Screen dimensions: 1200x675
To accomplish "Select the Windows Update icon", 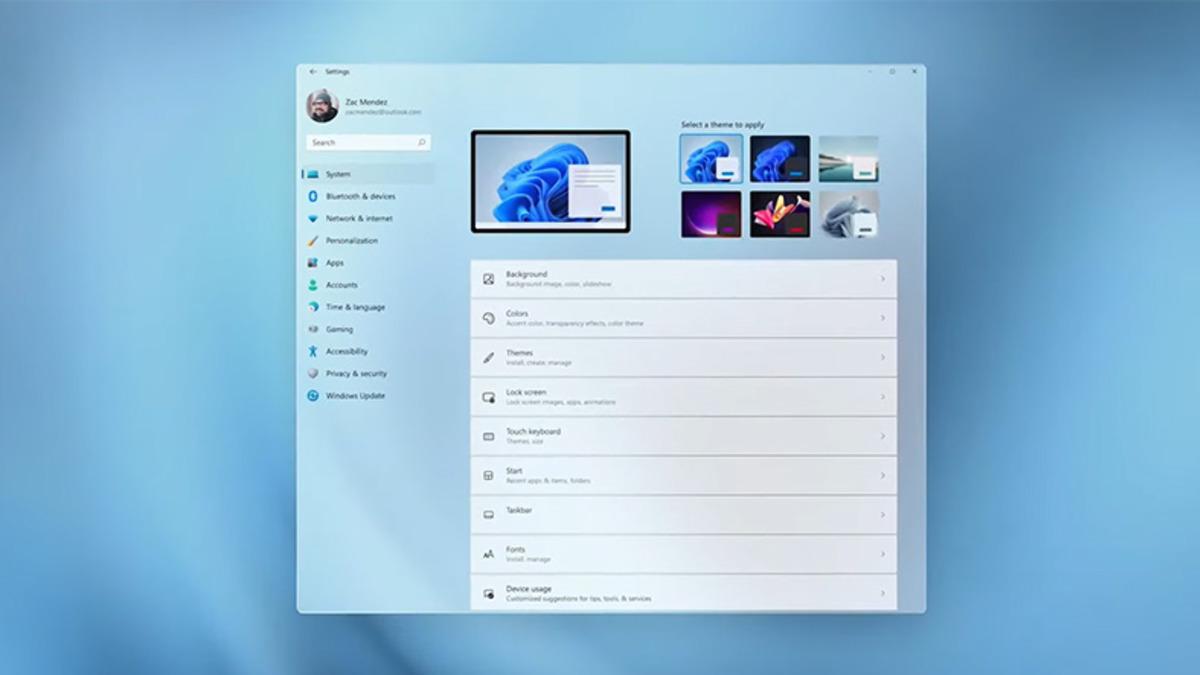I will tap(315, 395).
